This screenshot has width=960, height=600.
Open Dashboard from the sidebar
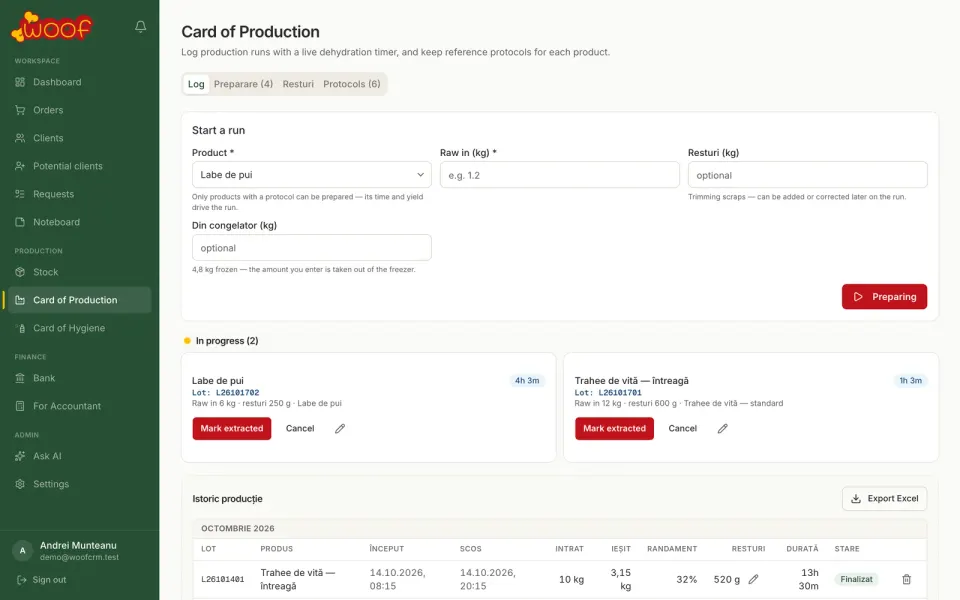coord(80,82)
